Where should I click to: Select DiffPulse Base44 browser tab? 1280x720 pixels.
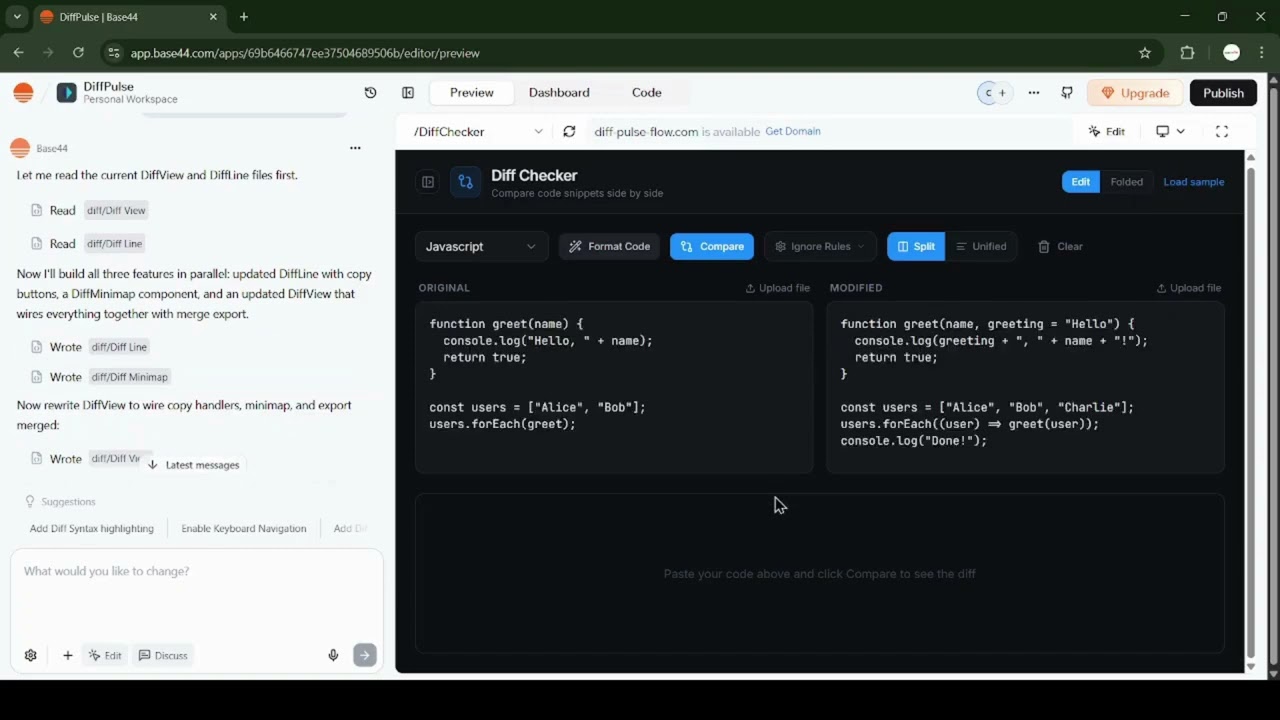(128, 17)
